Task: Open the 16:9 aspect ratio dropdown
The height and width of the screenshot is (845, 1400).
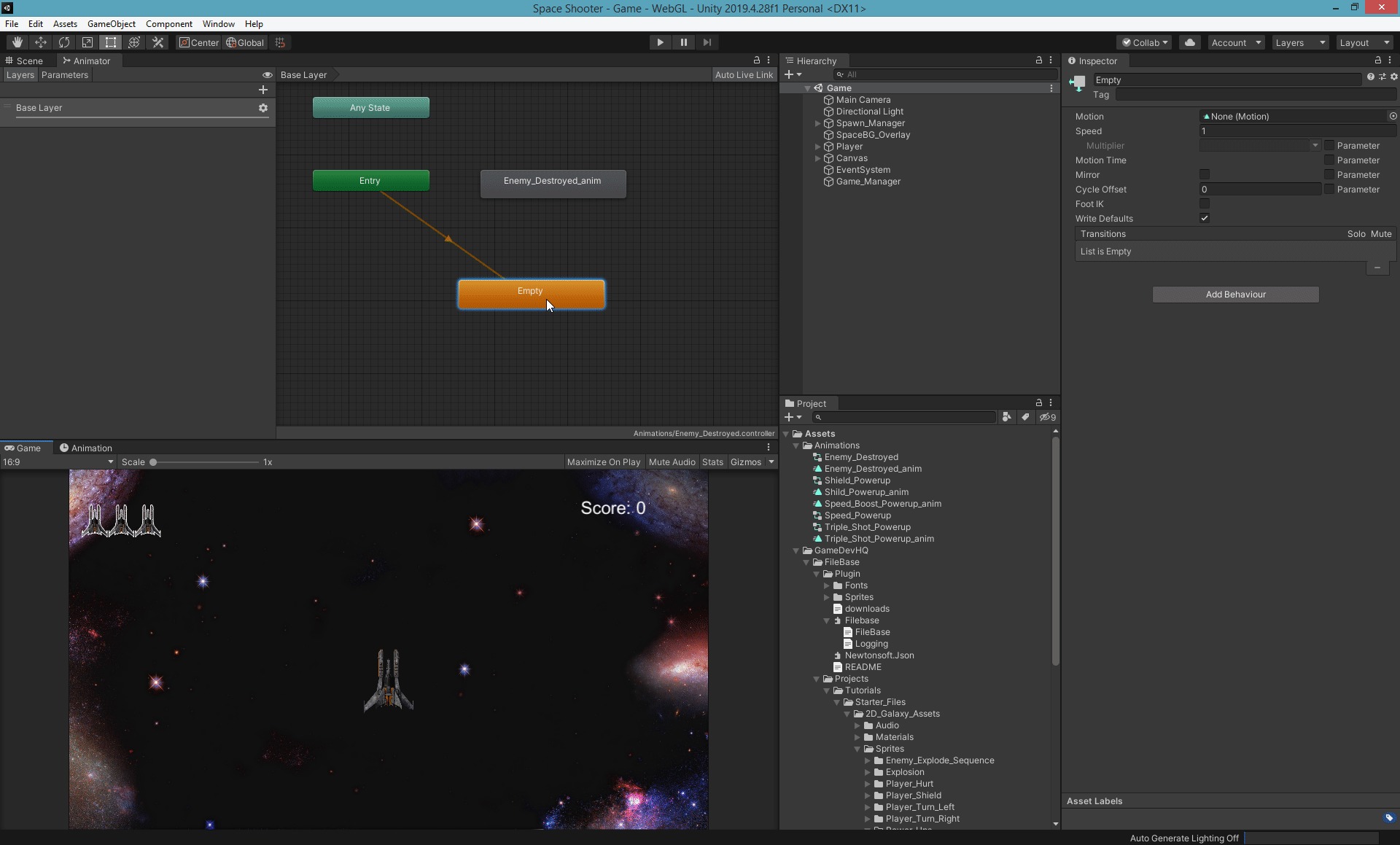Action: click(x=58, y=462)
